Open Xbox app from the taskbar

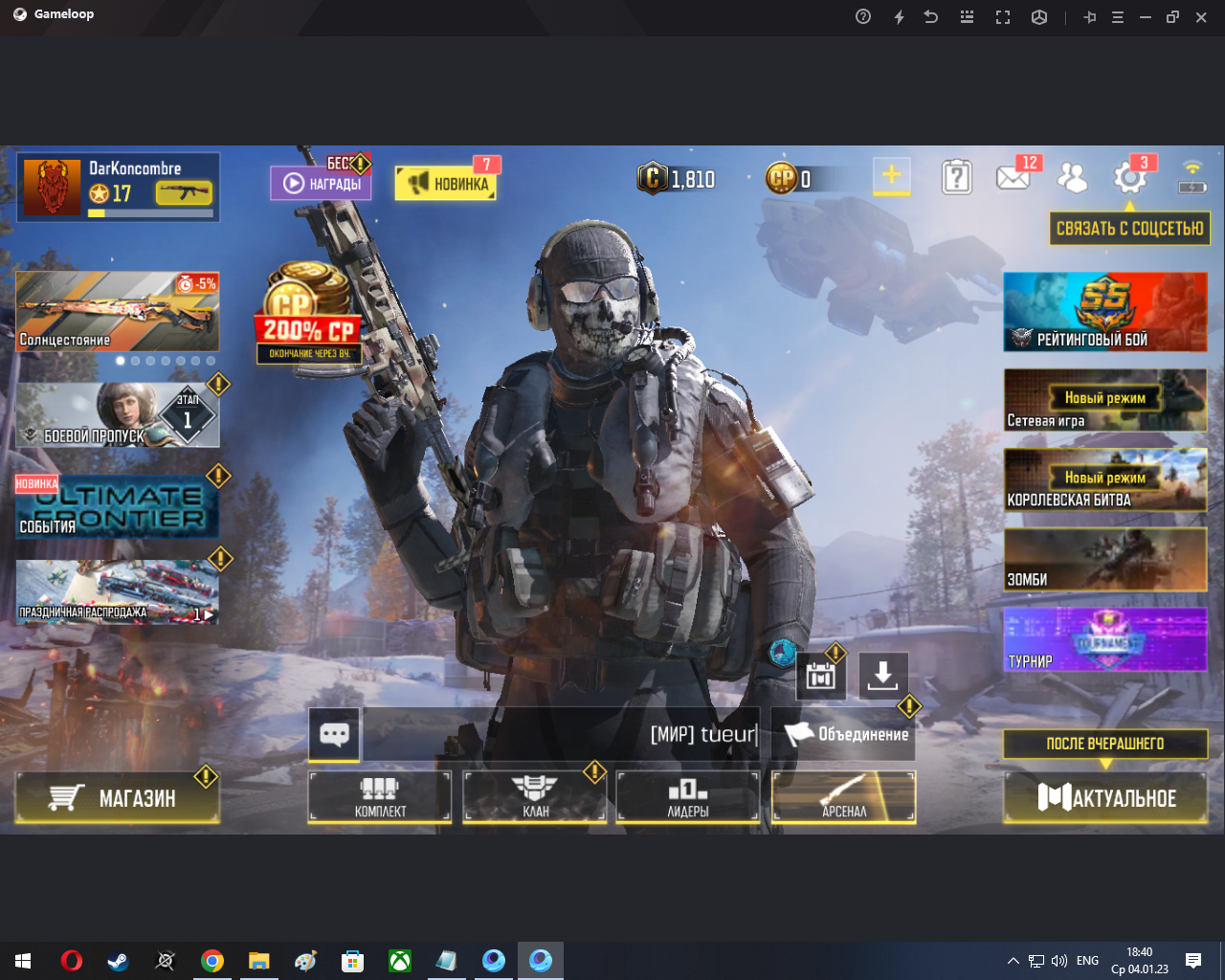point(400,961)
